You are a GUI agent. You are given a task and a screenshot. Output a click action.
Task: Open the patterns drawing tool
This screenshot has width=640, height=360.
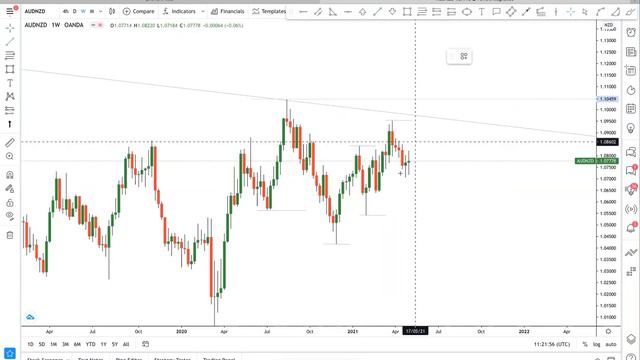pyautogui.click(x=10, y=96)
